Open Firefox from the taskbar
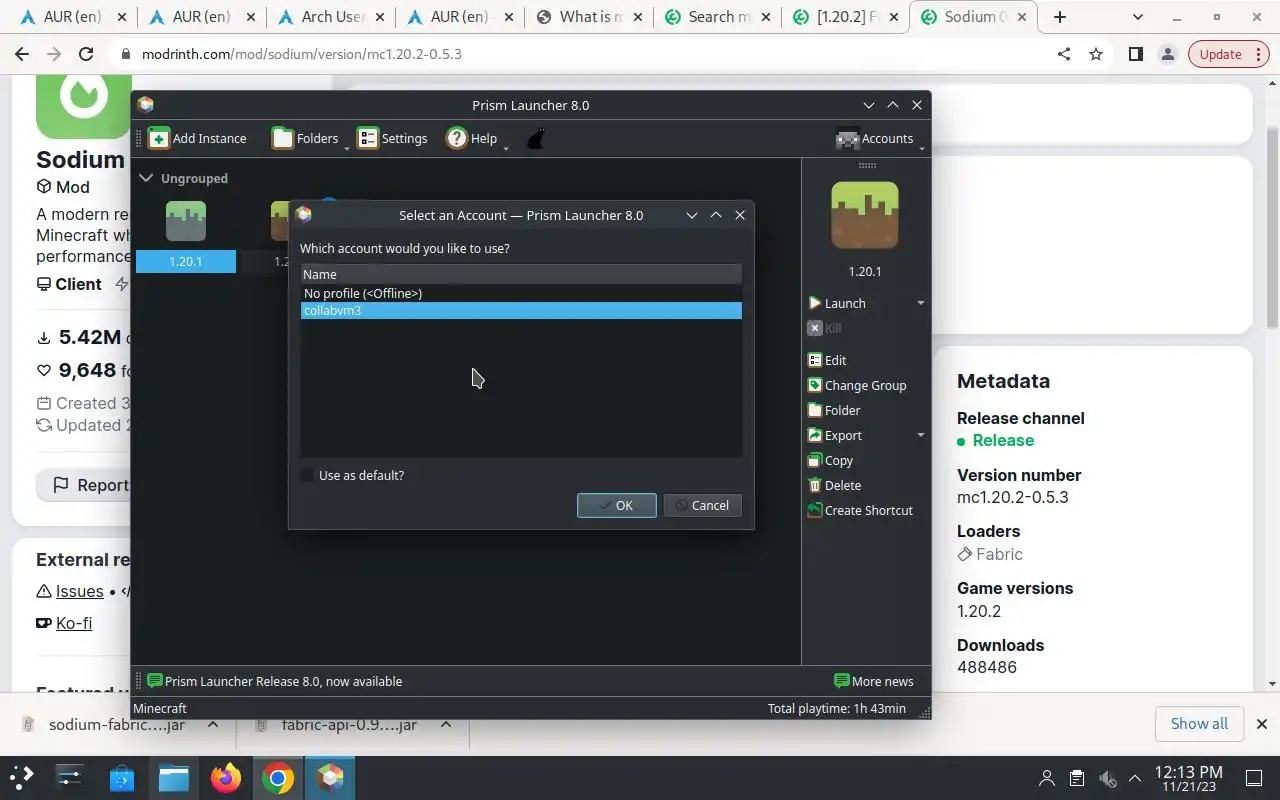The image size is (1280, 800). tap(226, 778)
